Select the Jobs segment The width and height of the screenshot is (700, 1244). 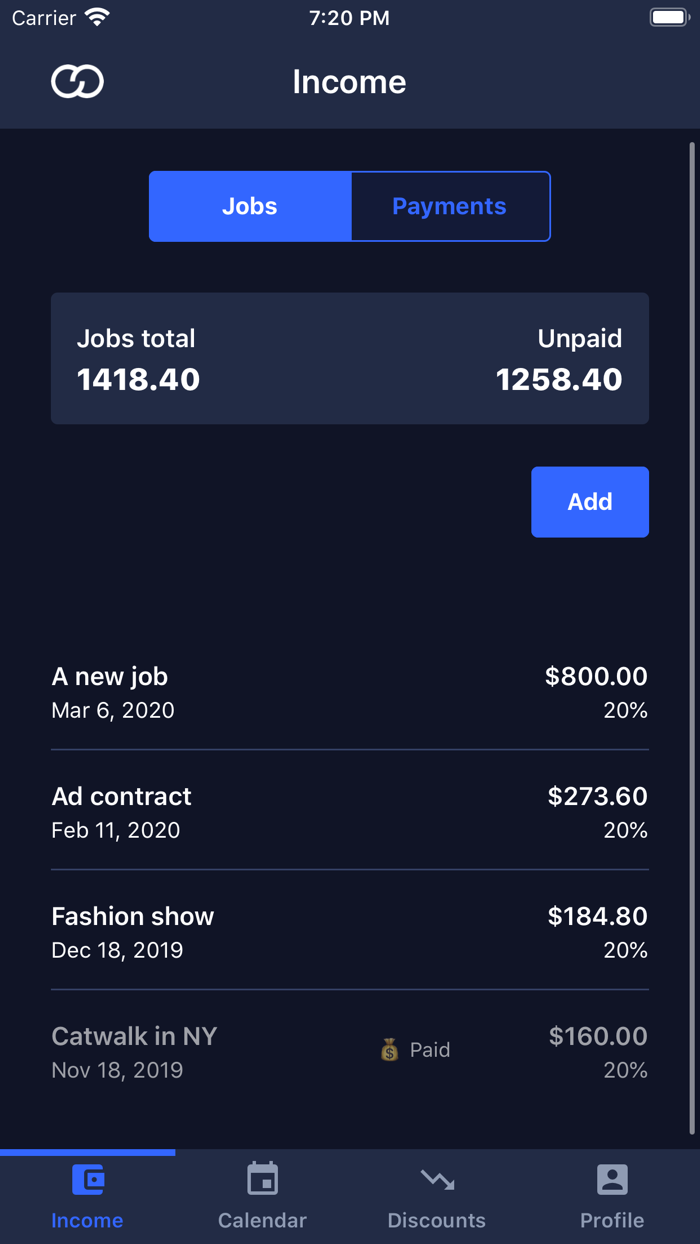tap(250, 206)
